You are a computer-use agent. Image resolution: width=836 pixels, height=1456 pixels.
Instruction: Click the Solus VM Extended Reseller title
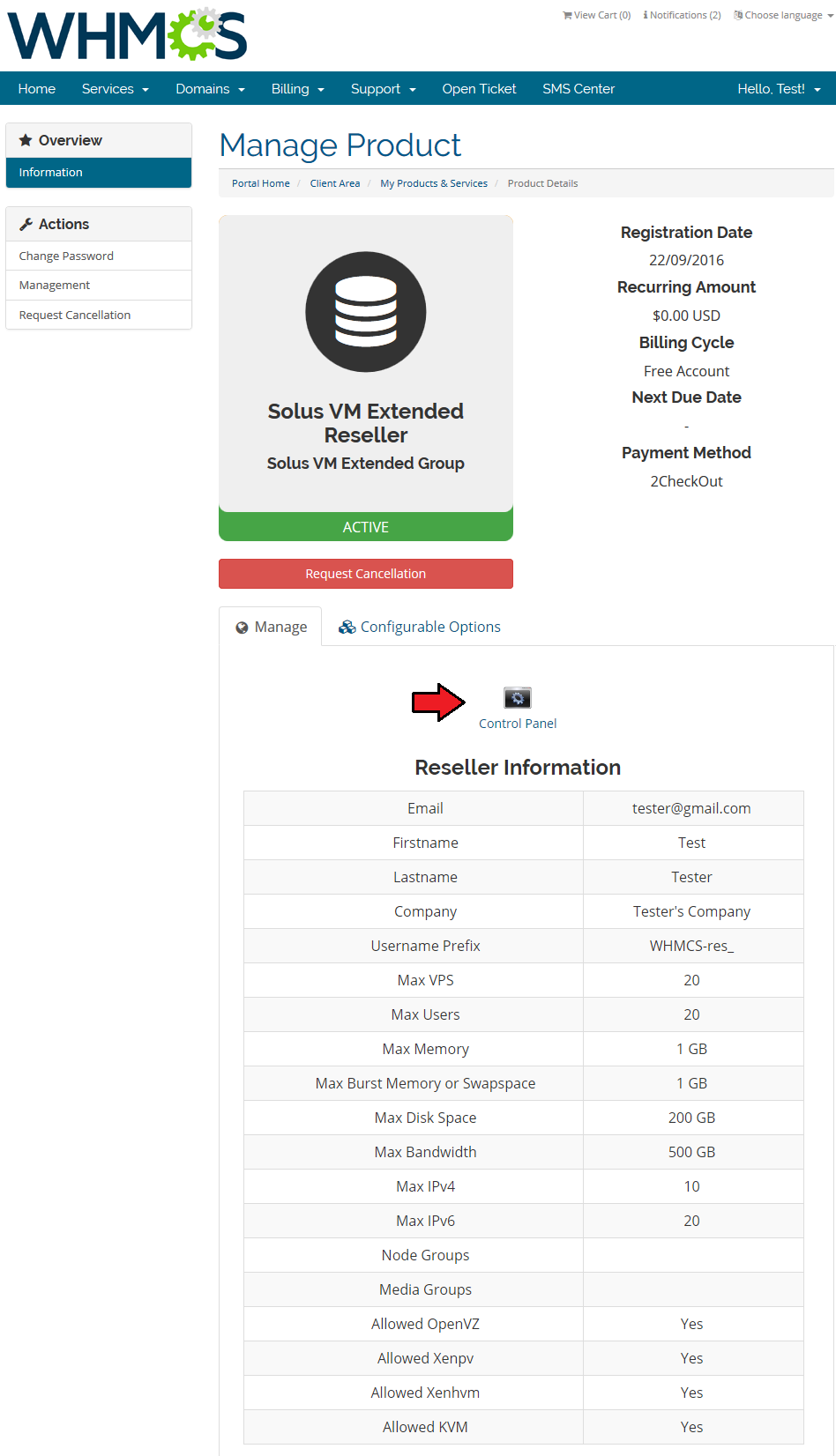coord(366,423)
